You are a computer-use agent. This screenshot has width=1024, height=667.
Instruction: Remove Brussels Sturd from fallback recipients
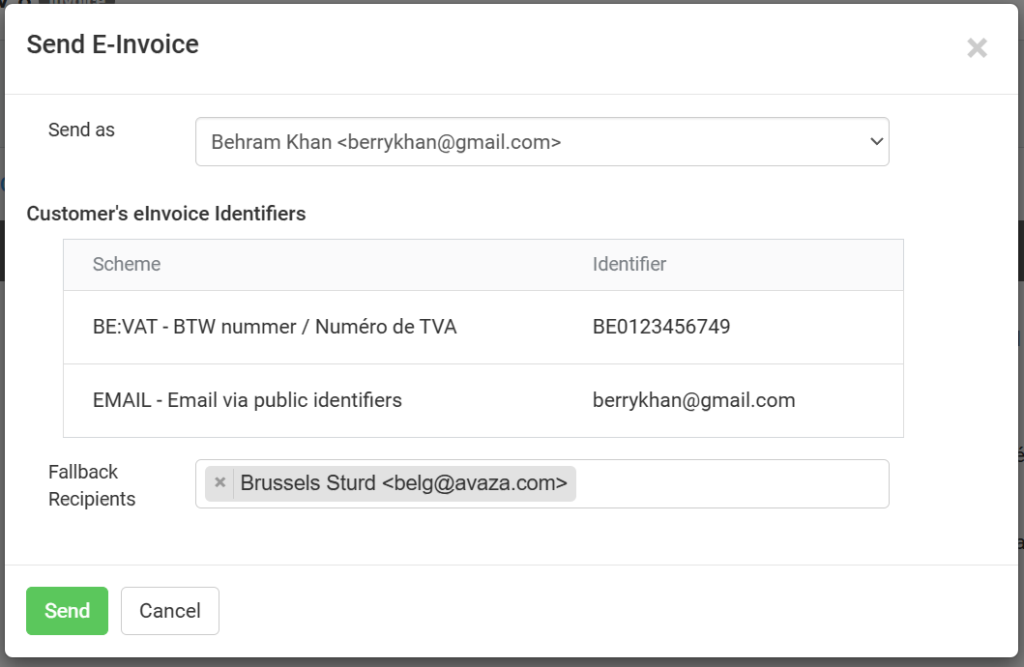tap(220, 483)
